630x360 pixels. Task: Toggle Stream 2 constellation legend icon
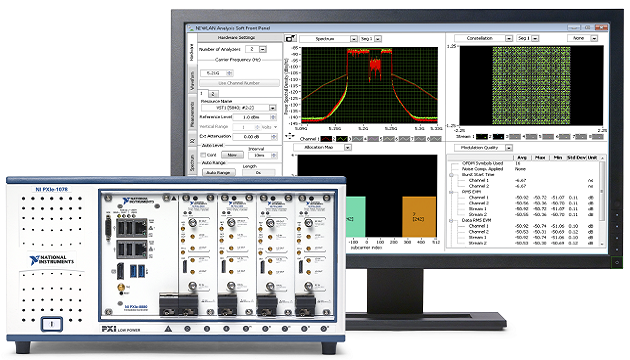(x=498, y=137)
